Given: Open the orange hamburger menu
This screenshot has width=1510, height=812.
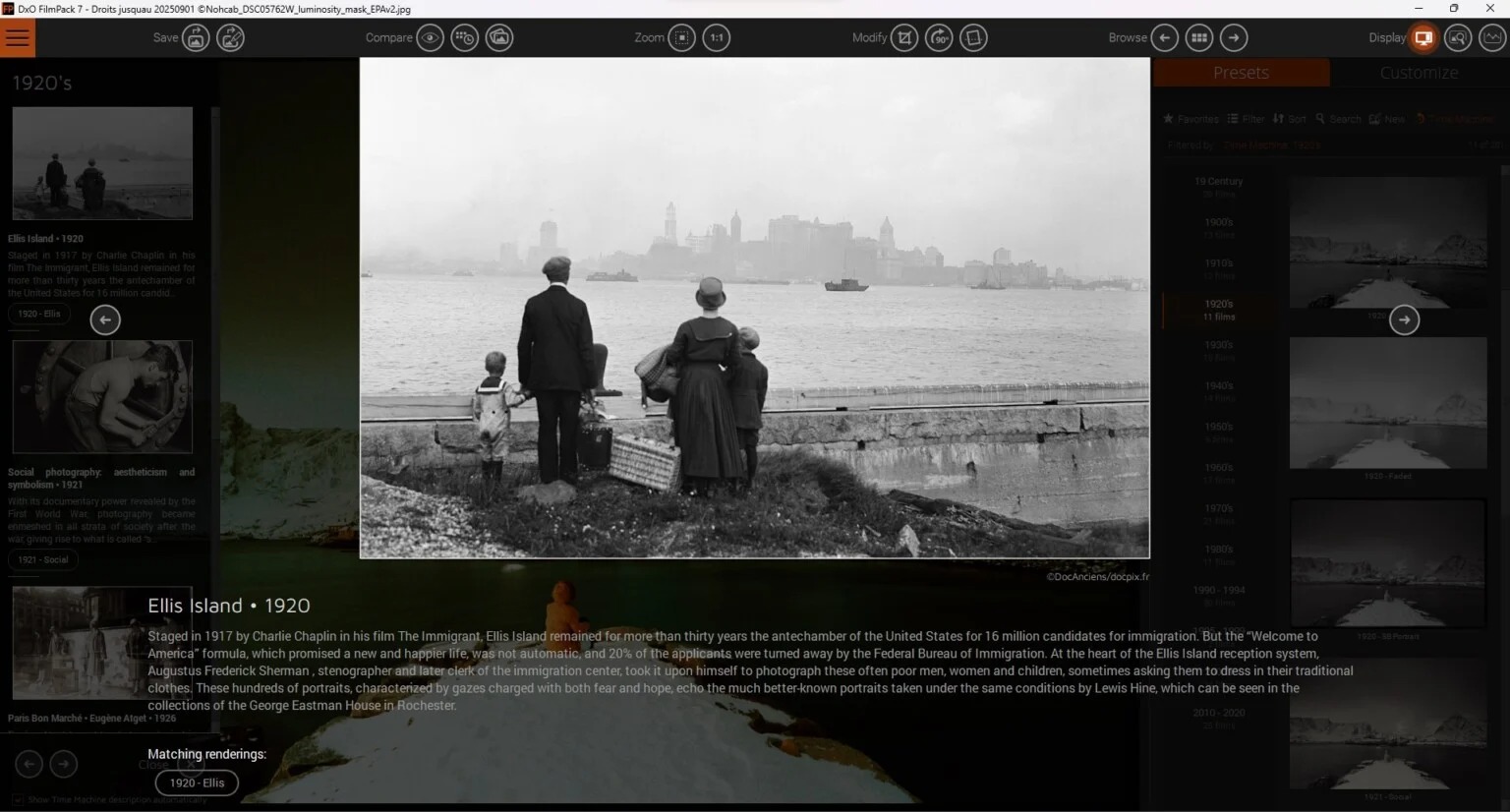Looking at the screenshot, I should click(18, 38).
